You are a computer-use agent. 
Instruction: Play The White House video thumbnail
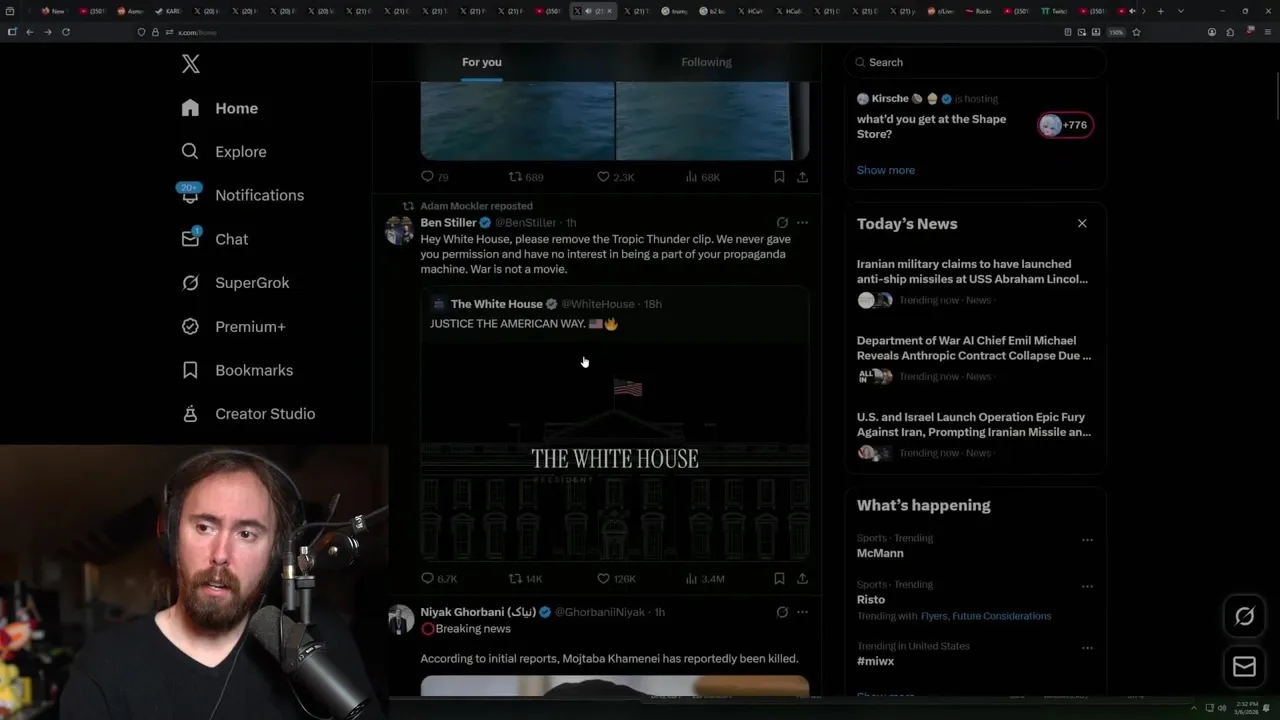615,450
